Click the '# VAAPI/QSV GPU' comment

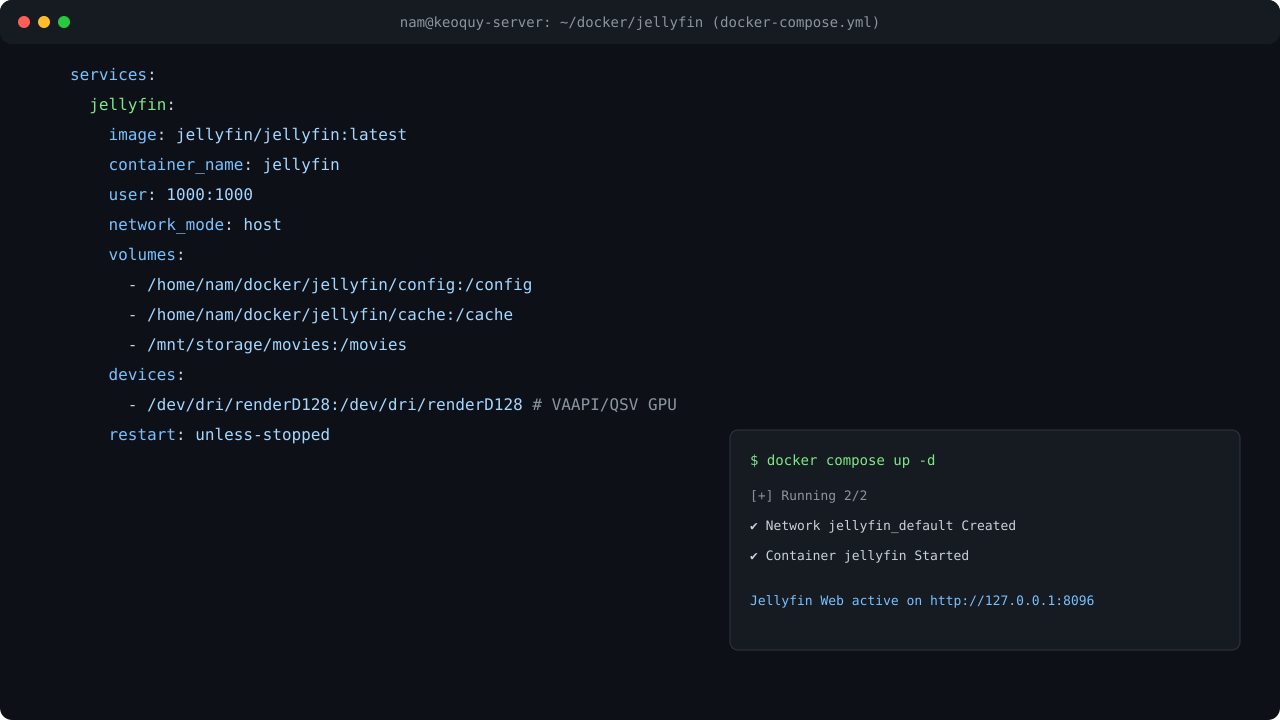click(x=604, y=405)
